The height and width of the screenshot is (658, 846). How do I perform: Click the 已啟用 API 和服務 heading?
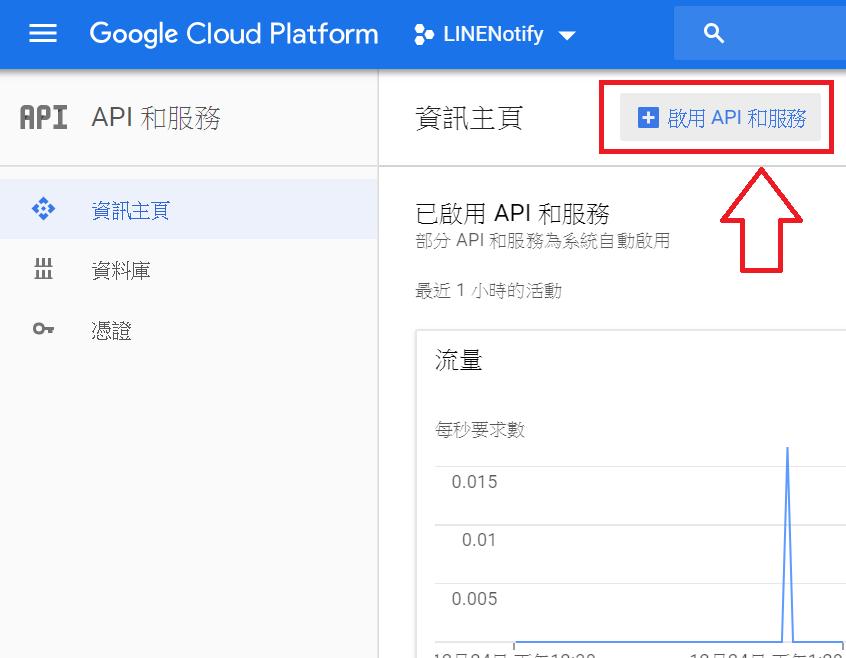(513, 214)
